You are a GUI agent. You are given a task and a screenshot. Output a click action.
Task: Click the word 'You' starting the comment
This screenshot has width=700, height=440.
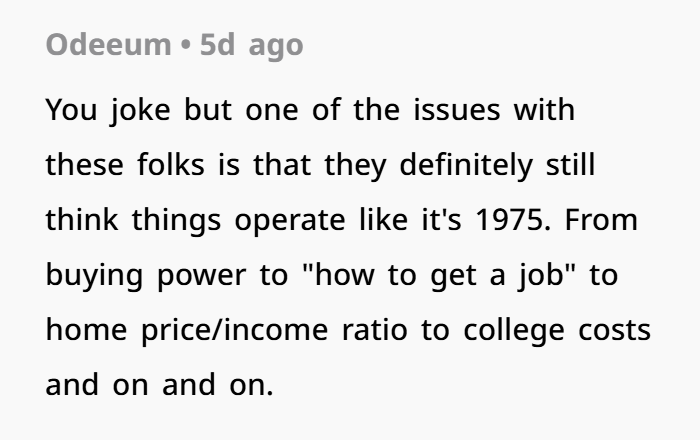pos(71,110)
